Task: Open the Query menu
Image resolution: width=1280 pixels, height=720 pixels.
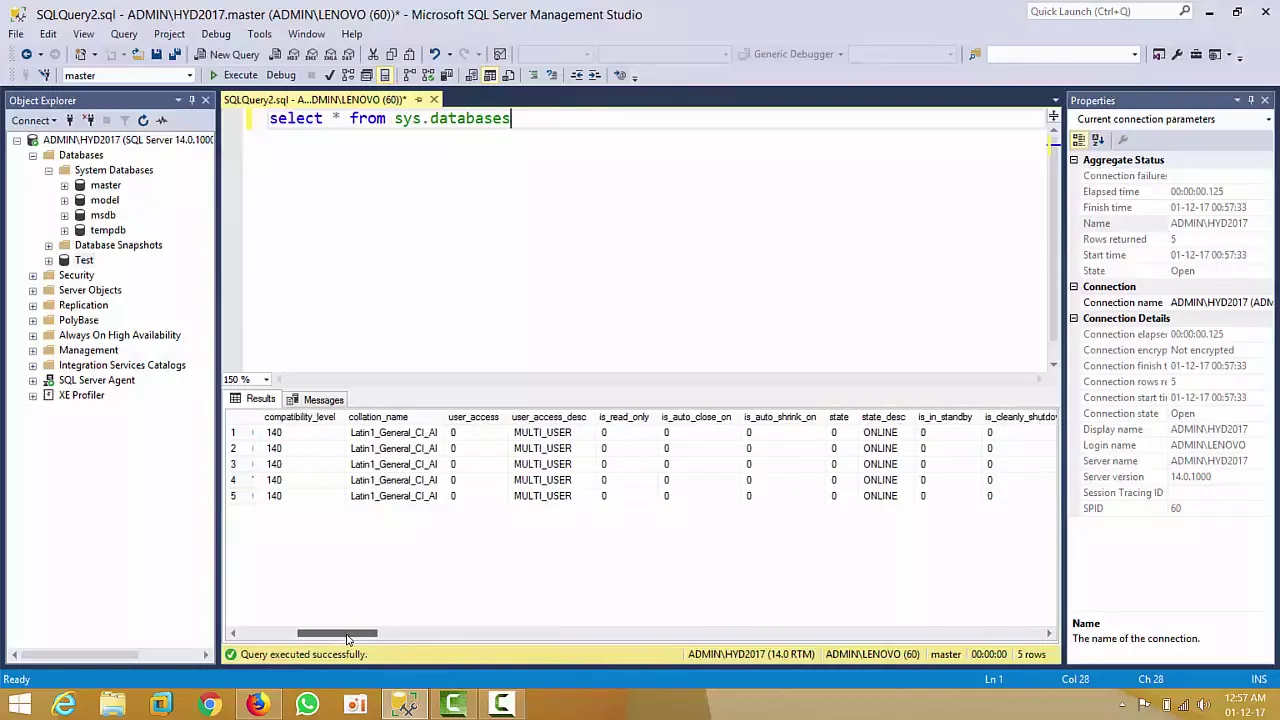Action: pyautogui.click(x=124, y=33)
